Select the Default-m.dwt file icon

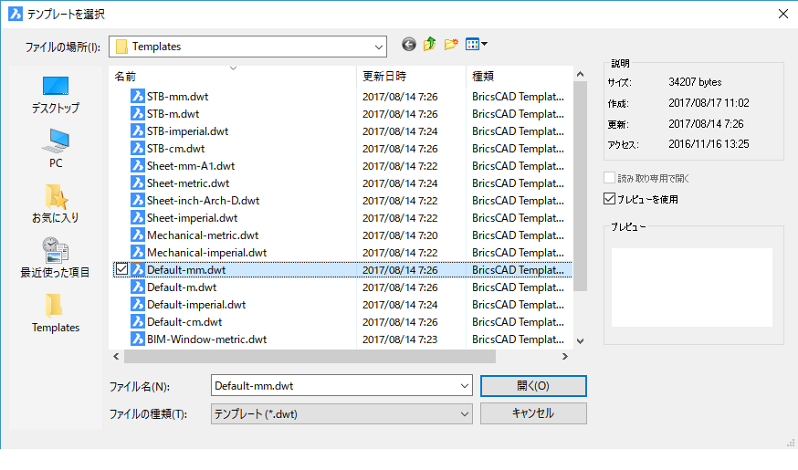(137, 287)
